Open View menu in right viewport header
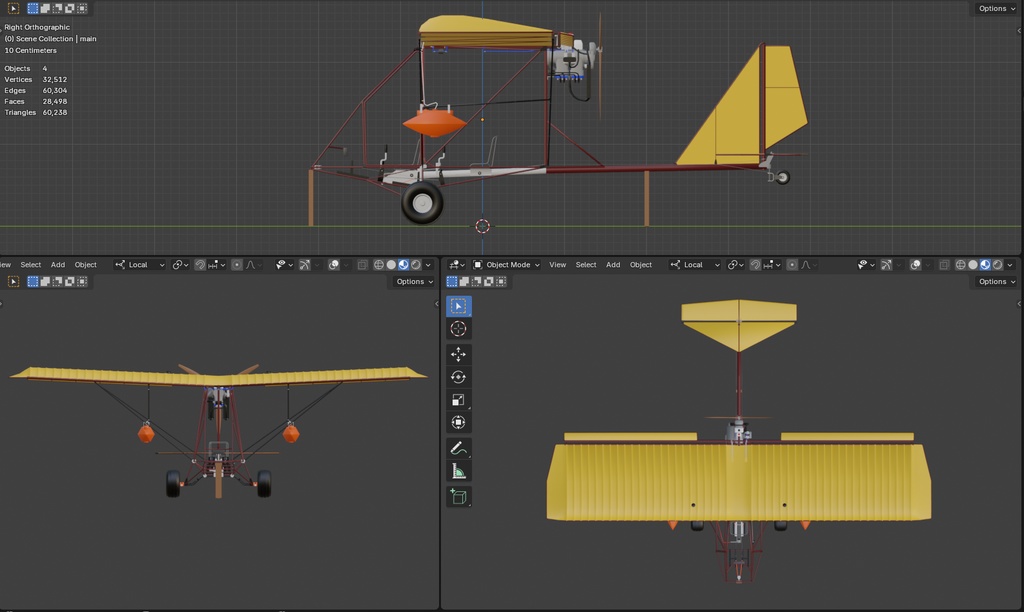1024x612 pixels. coord(557,265)
